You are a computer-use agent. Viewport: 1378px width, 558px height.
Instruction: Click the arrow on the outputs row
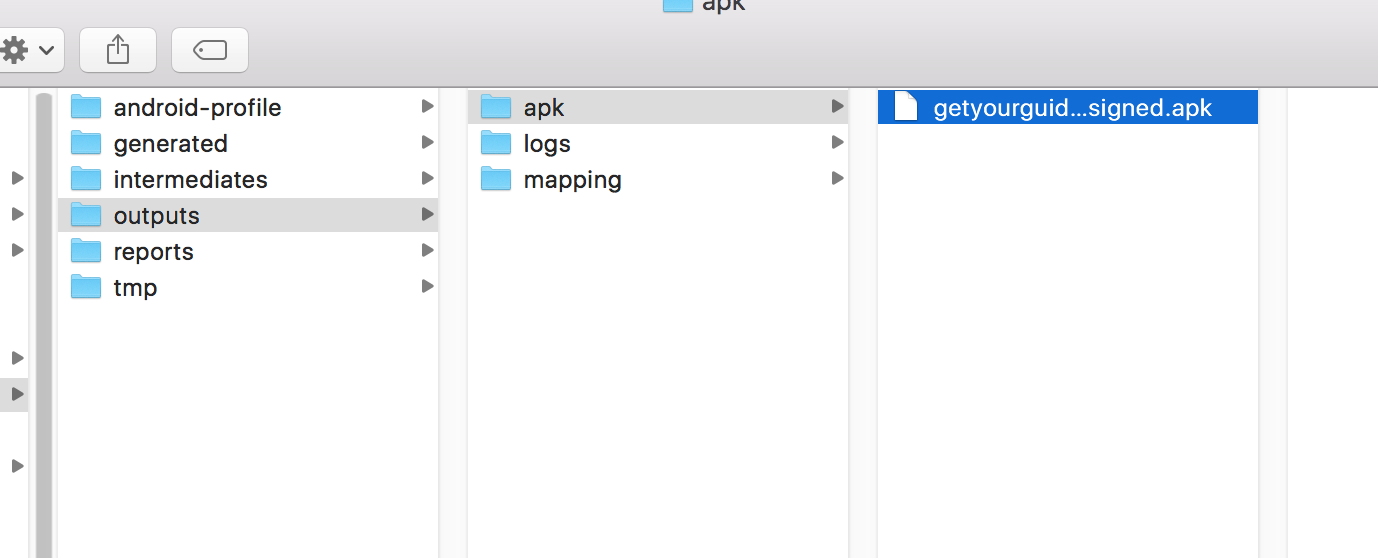point(427,214)
